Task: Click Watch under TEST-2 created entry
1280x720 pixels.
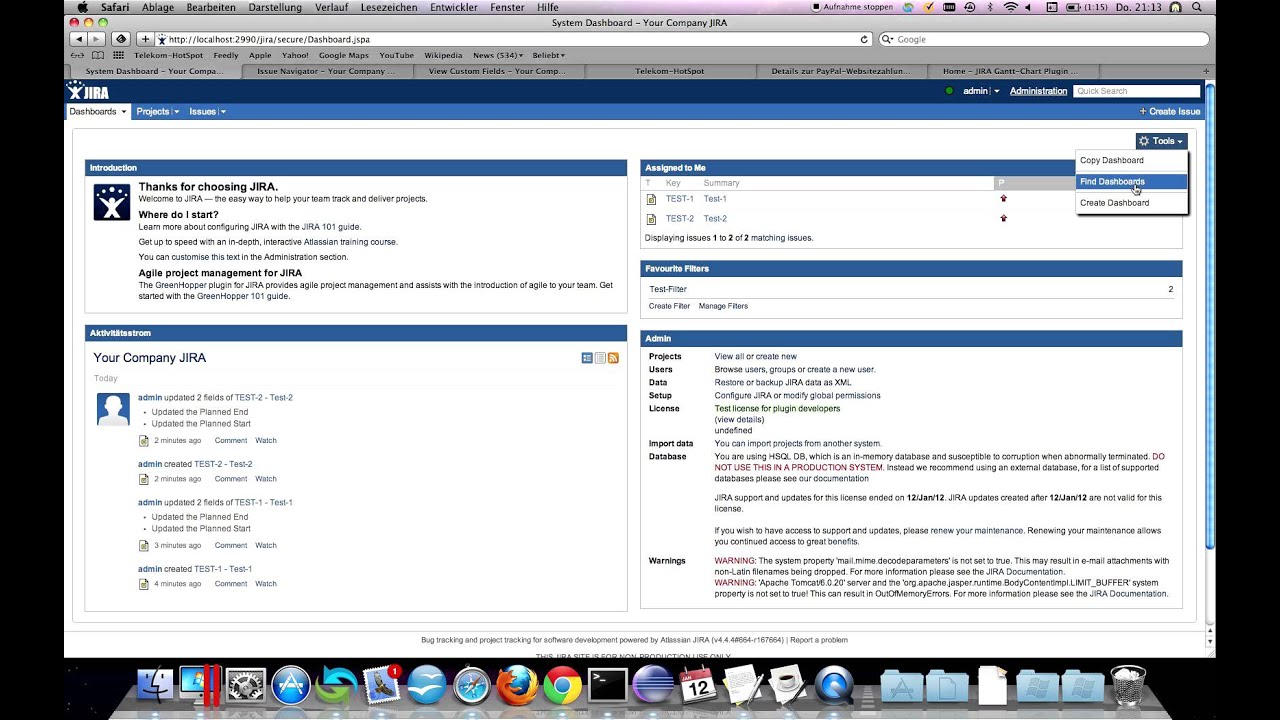Action: click(266, 479)
